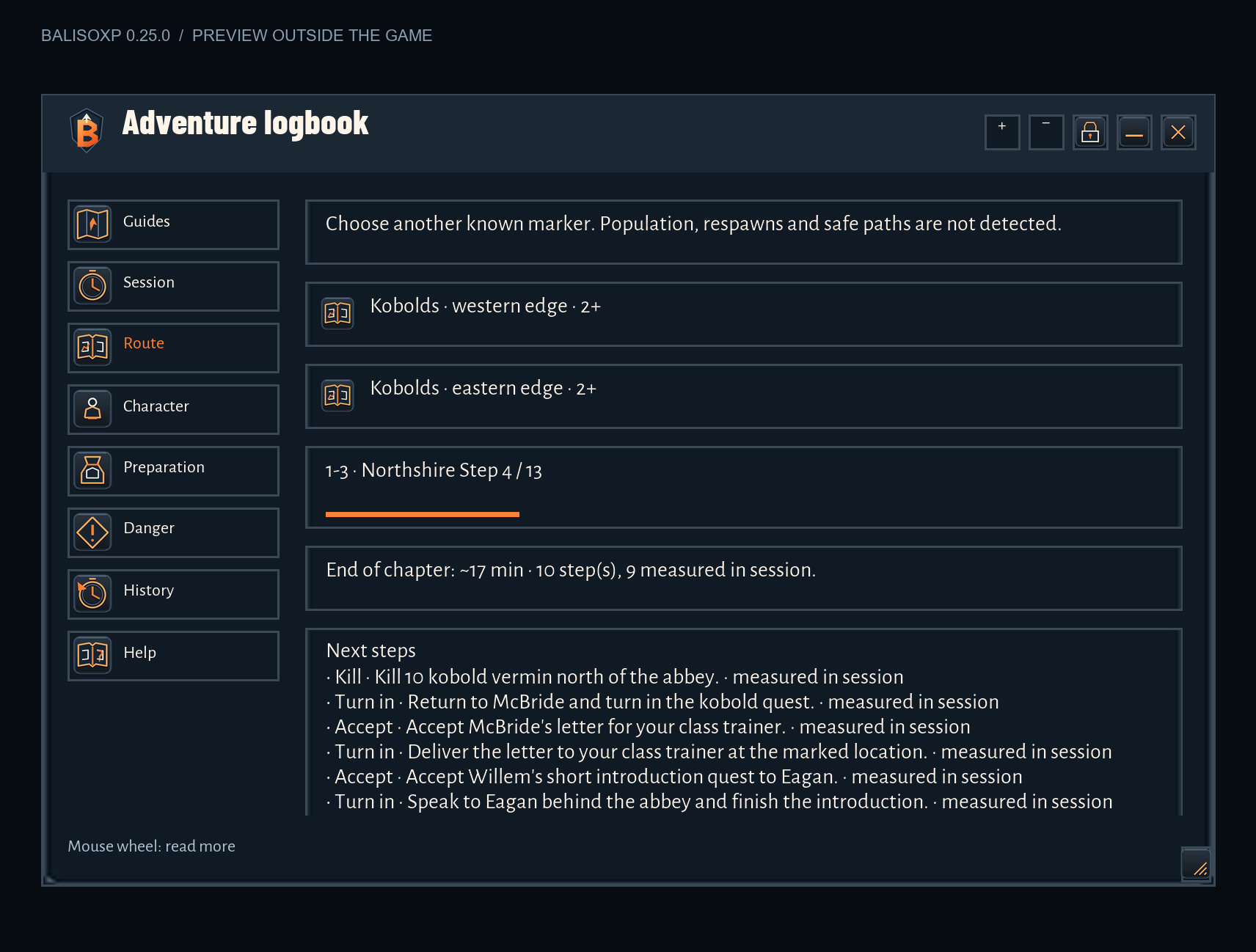Click book icon beside Kobolds eastern edge
The height and width of the screenshot is (952, 1256).
337,395
